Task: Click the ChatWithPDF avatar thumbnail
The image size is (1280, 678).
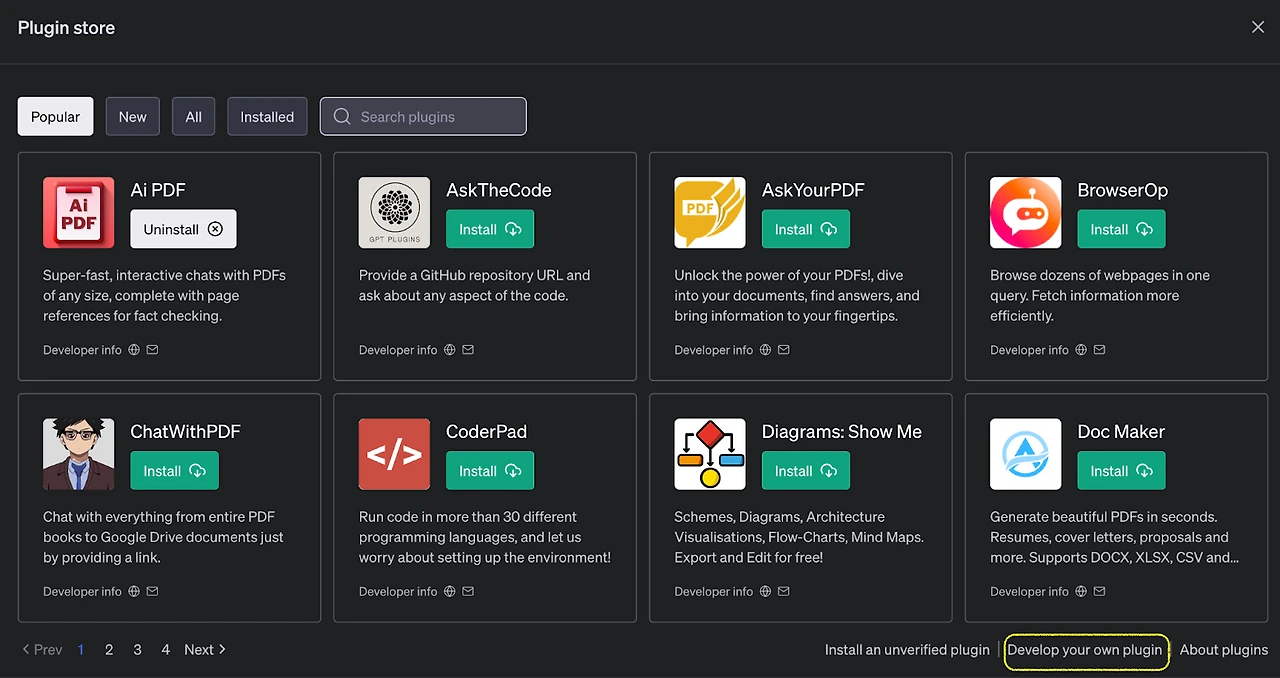Action: [79, 454]
